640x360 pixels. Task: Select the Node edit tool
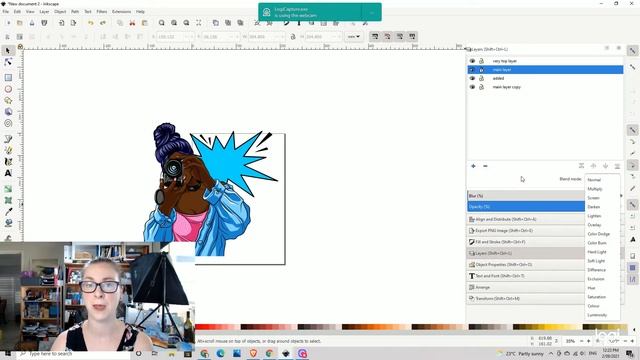pyautogui.click(x=8, y=62)
